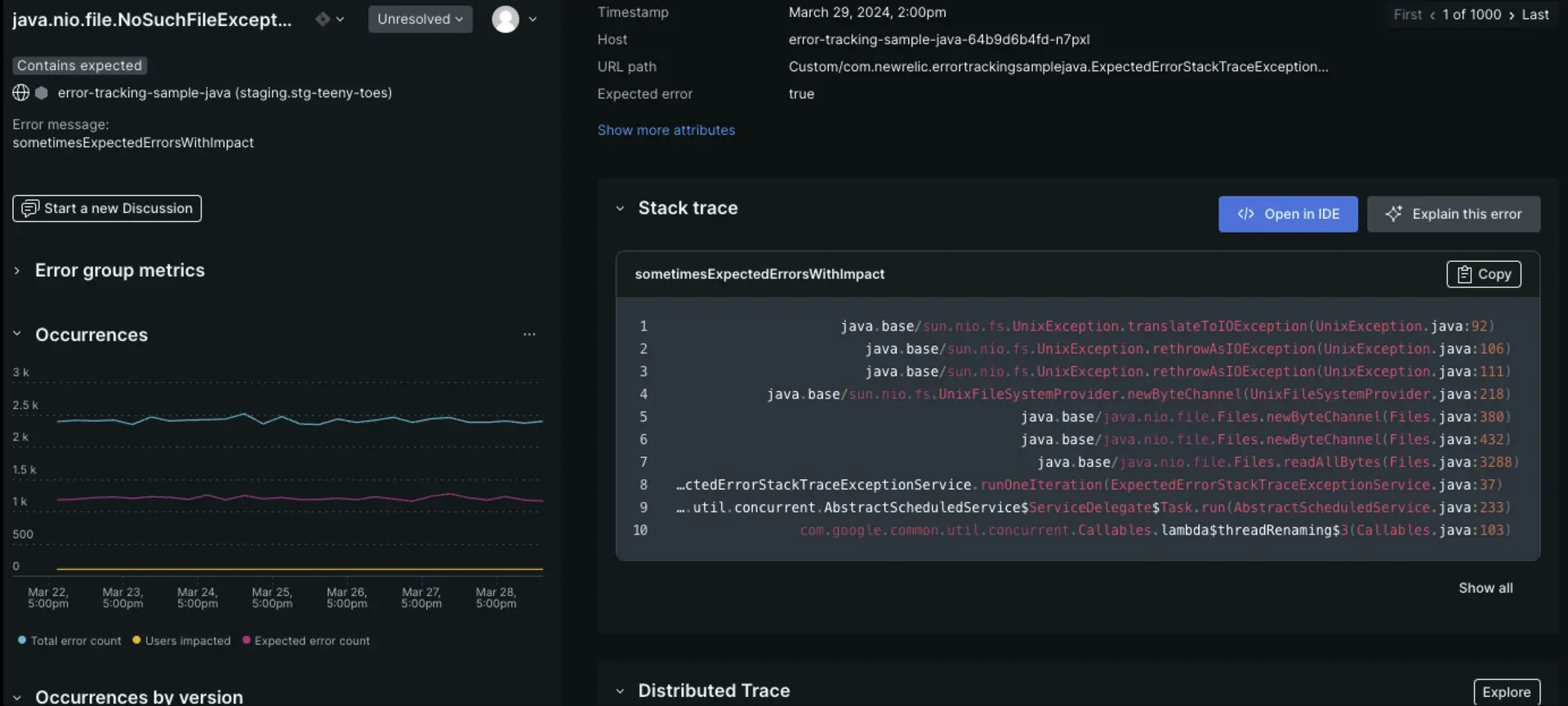
Task: Jump to First occurrence
Action: [1407, 15]
